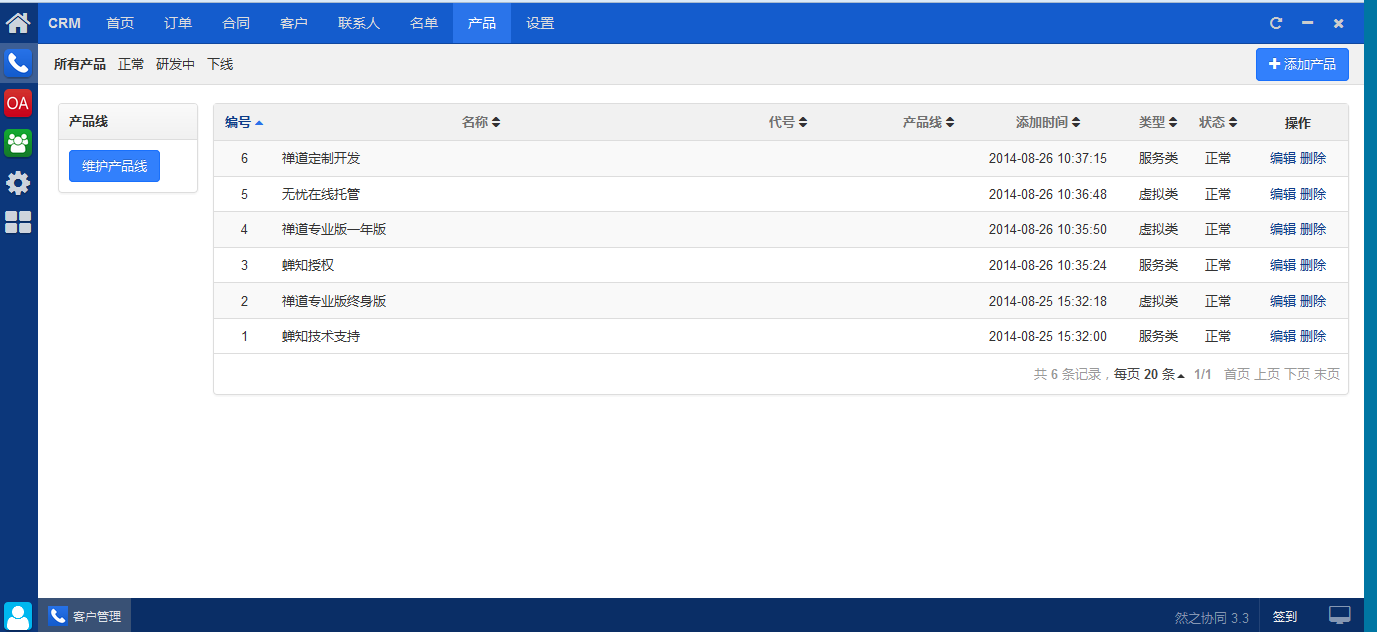Show desktop monitor icon at bottom right
The height and width of the screenshot is (632, 1377).
pos(1340,615)
